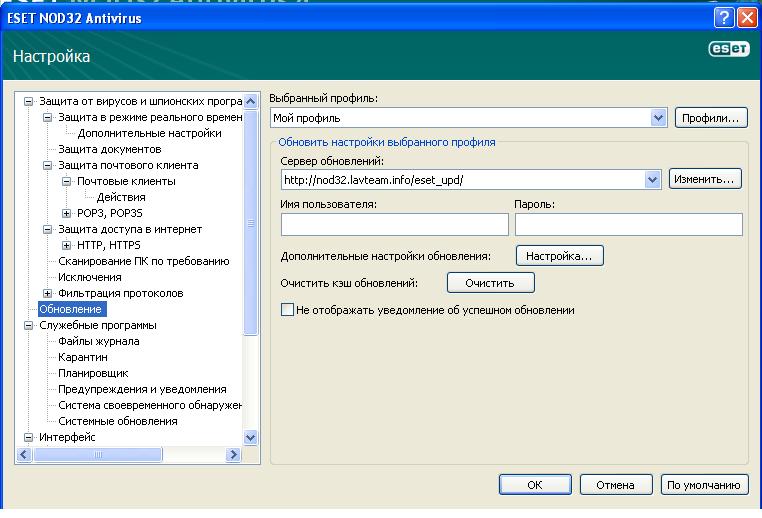Click the 'Изменить...' button
The width and height of the screenshot is (762, 518).
click(704, 179)
